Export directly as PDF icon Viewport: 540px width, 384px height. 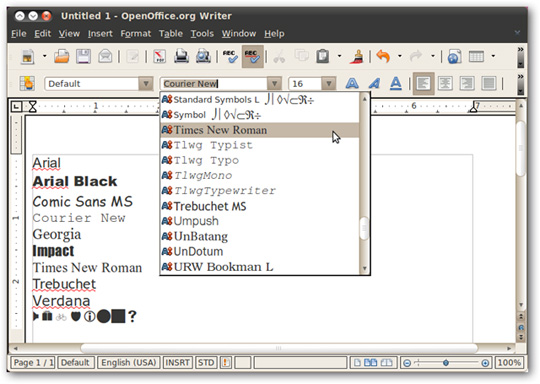[x=159, y=56]
